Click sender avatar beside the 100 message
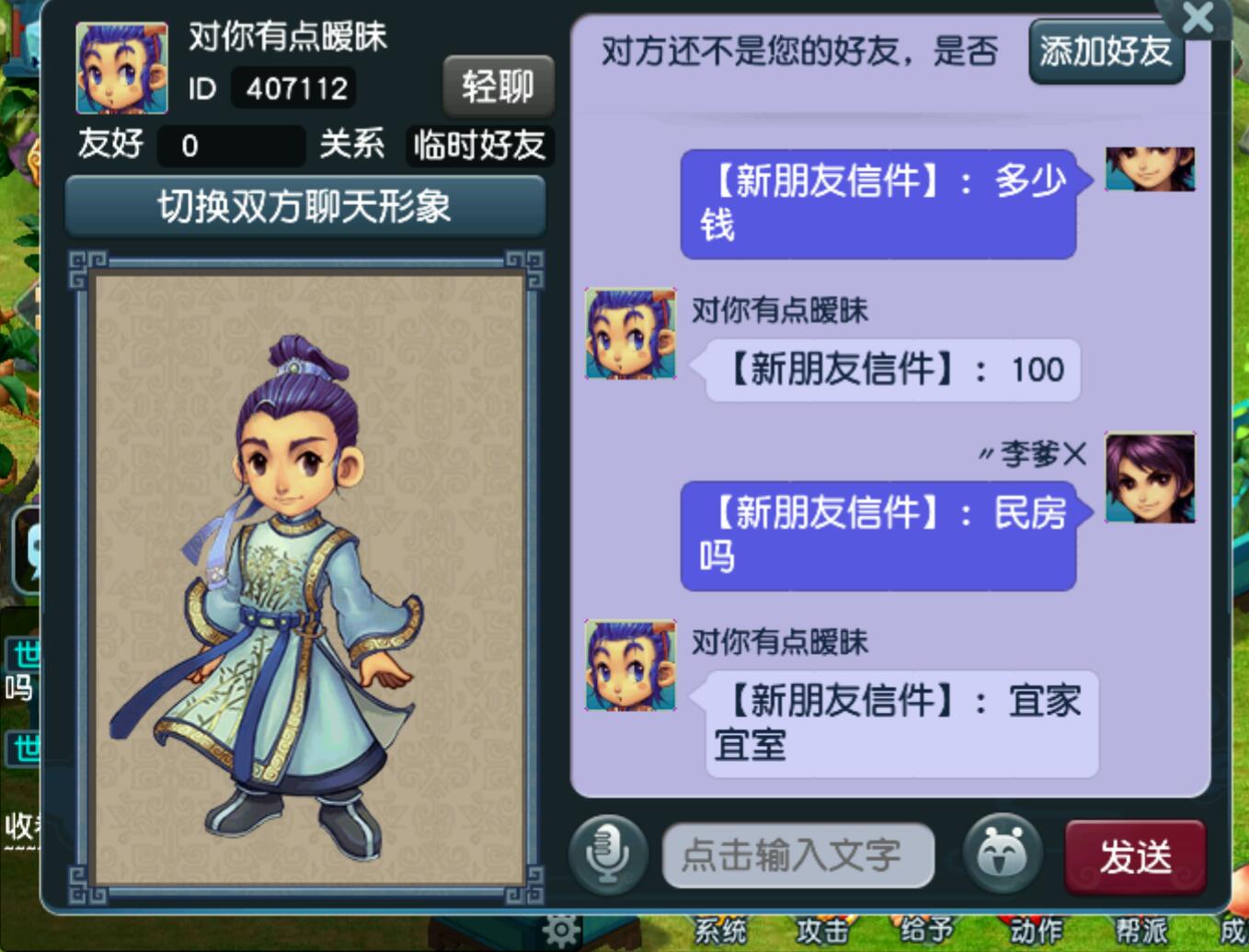Screen dimensions: 1249x952 [x=630, y=334]
